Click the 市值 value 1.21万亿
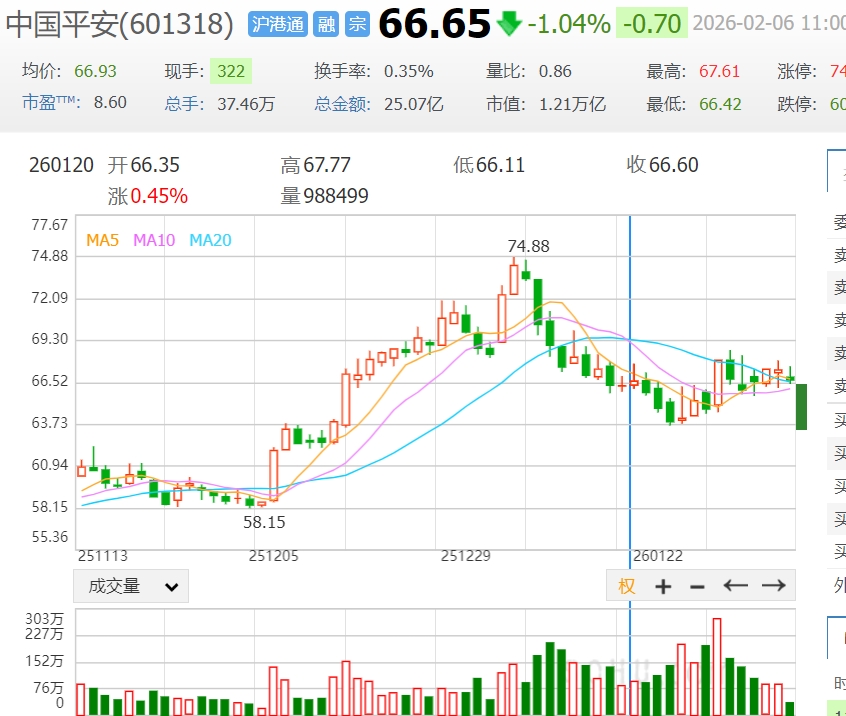The image size is (846, 716). [572, 104]
